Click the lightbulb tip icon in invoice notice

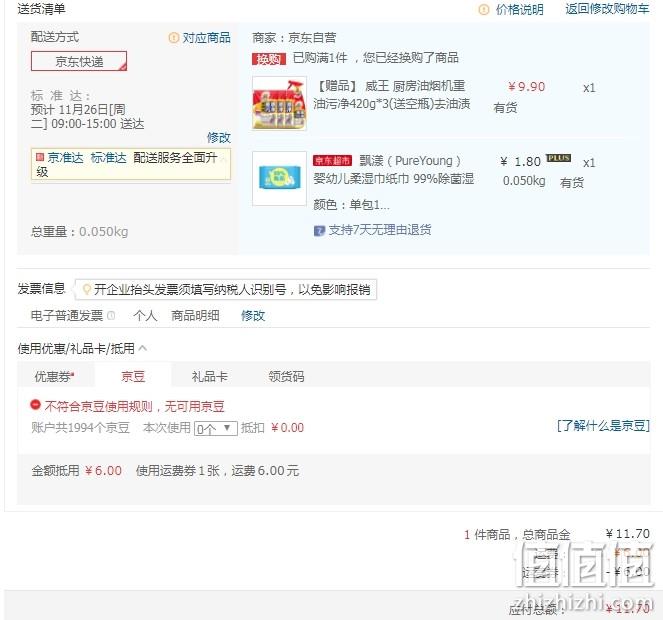[x=87, y=290]
